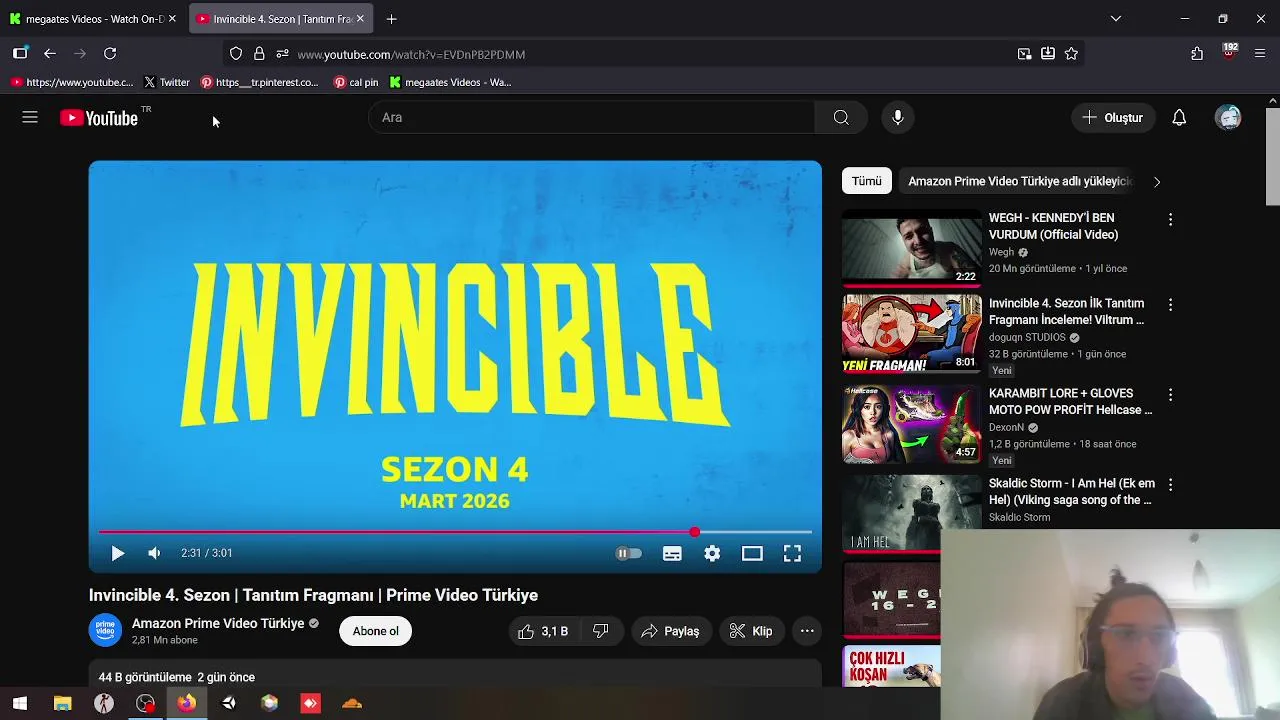Toggle the autoplay switch in player
Image resolution: width=1280 pixels, height=720 pixels.
[x=628, y=553]
